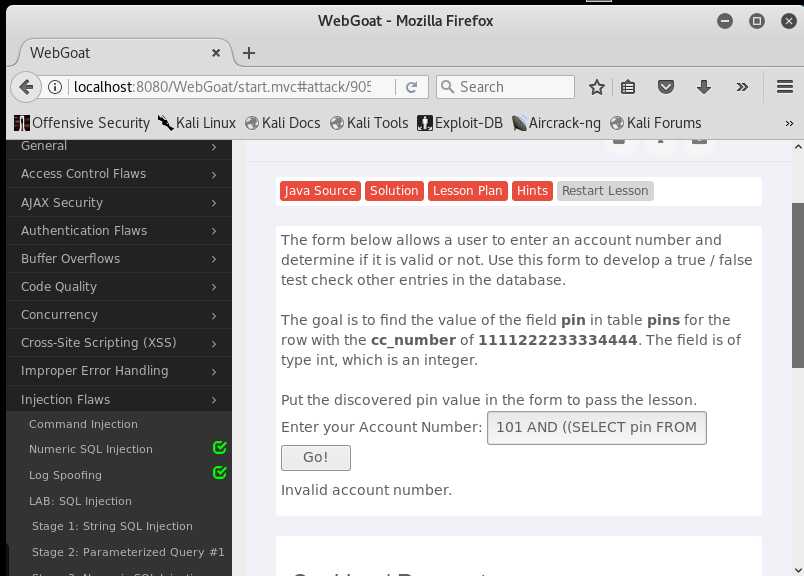The image size is (804, 576).
Task: Click the Account Number input field
Action: (596, 428)
